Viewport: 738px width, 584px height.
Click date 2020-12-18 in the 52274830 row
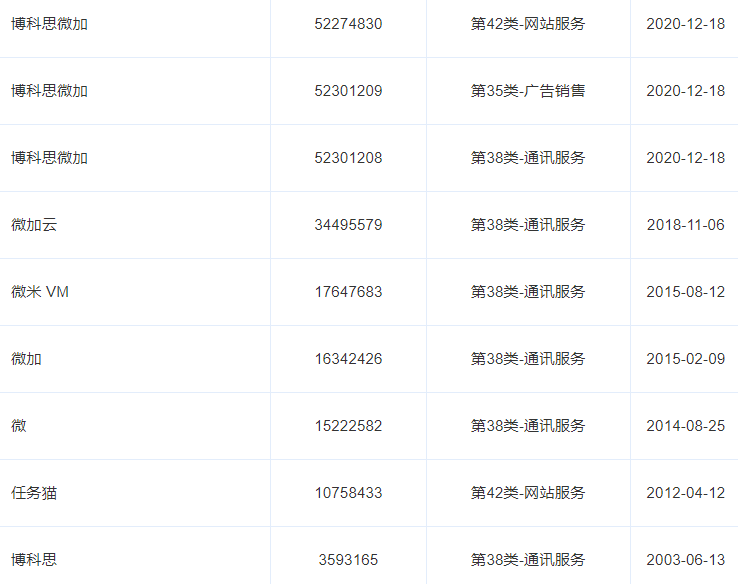pos(686,24)
